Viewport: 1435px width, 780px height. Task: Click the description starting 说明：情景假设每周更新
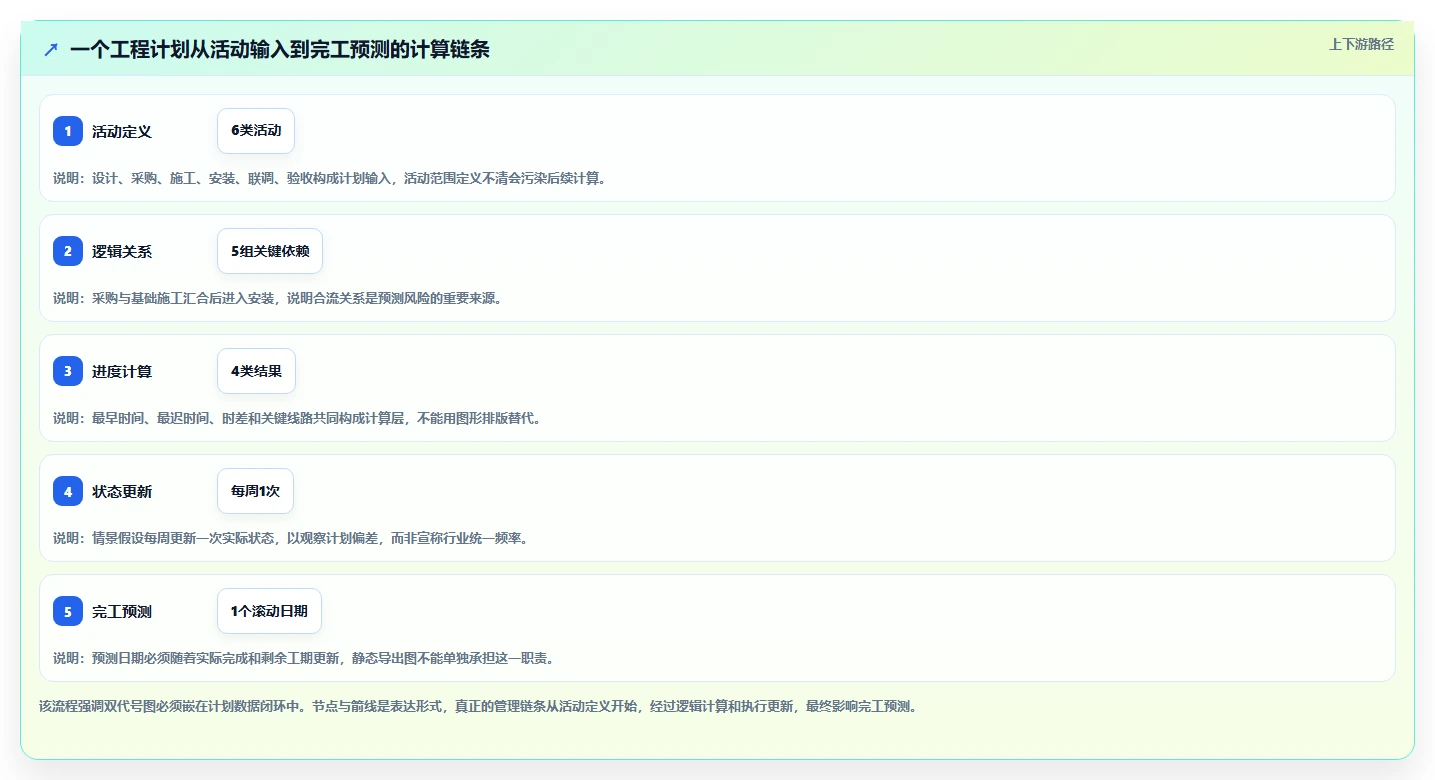click(x=290, y=538)
